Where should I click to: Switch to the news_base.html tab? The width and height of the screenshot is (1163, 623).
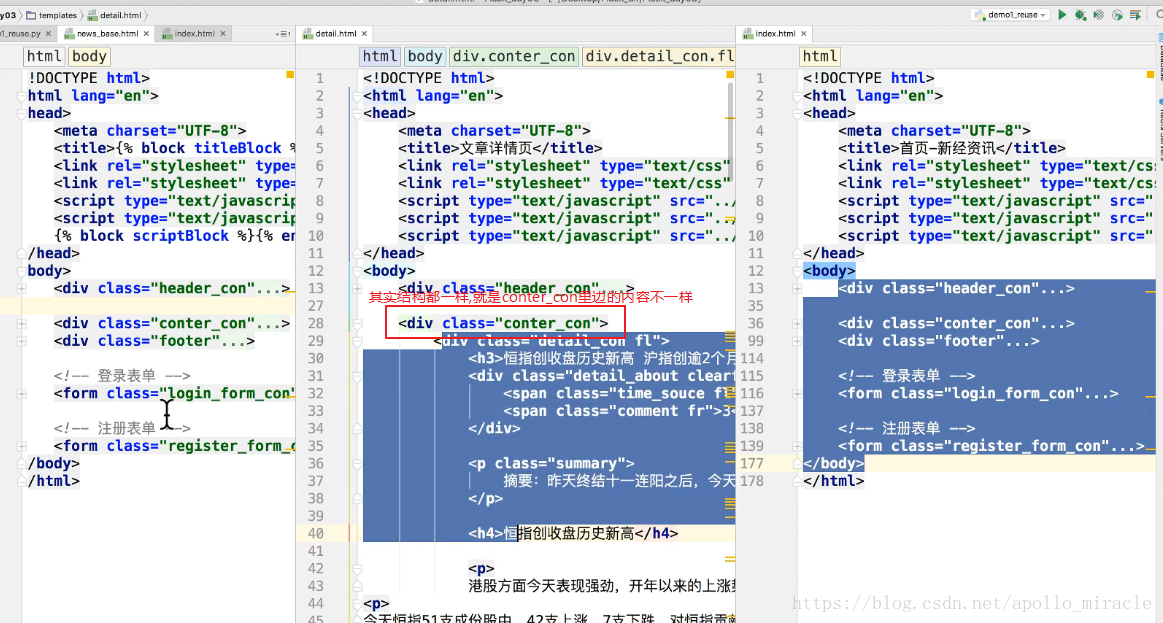107,33
